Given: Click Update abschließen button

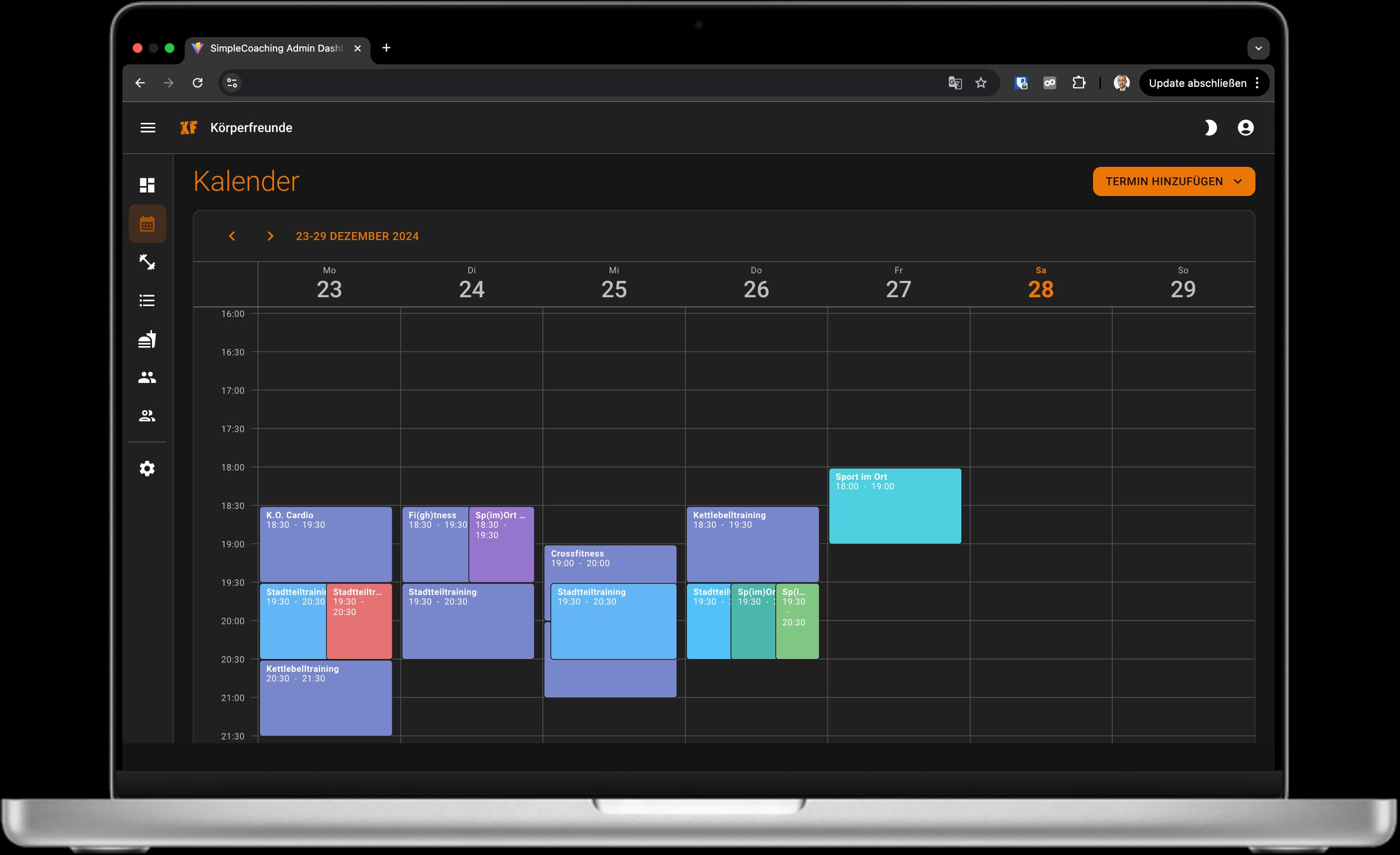Looking at the screenshot, I should tap(1198, 83).
